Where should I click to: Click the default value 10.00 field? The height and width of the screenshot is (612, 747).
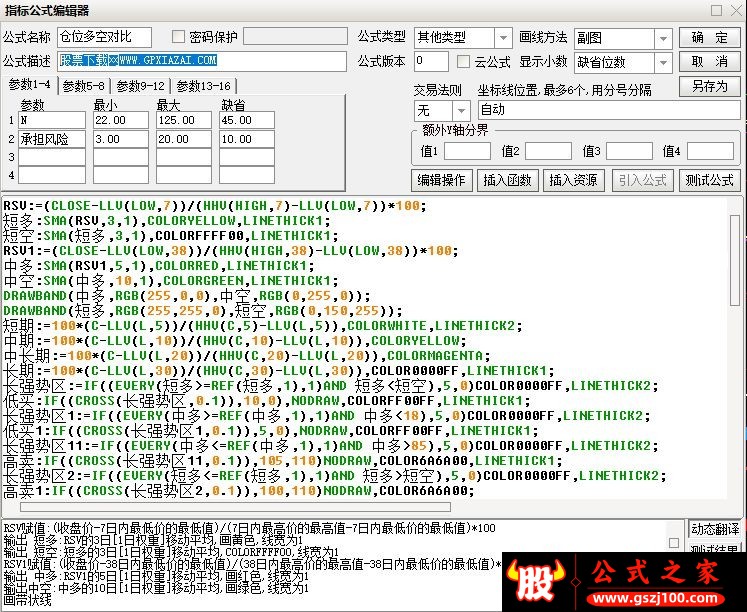pyautogui.click(x=247, y=139)
